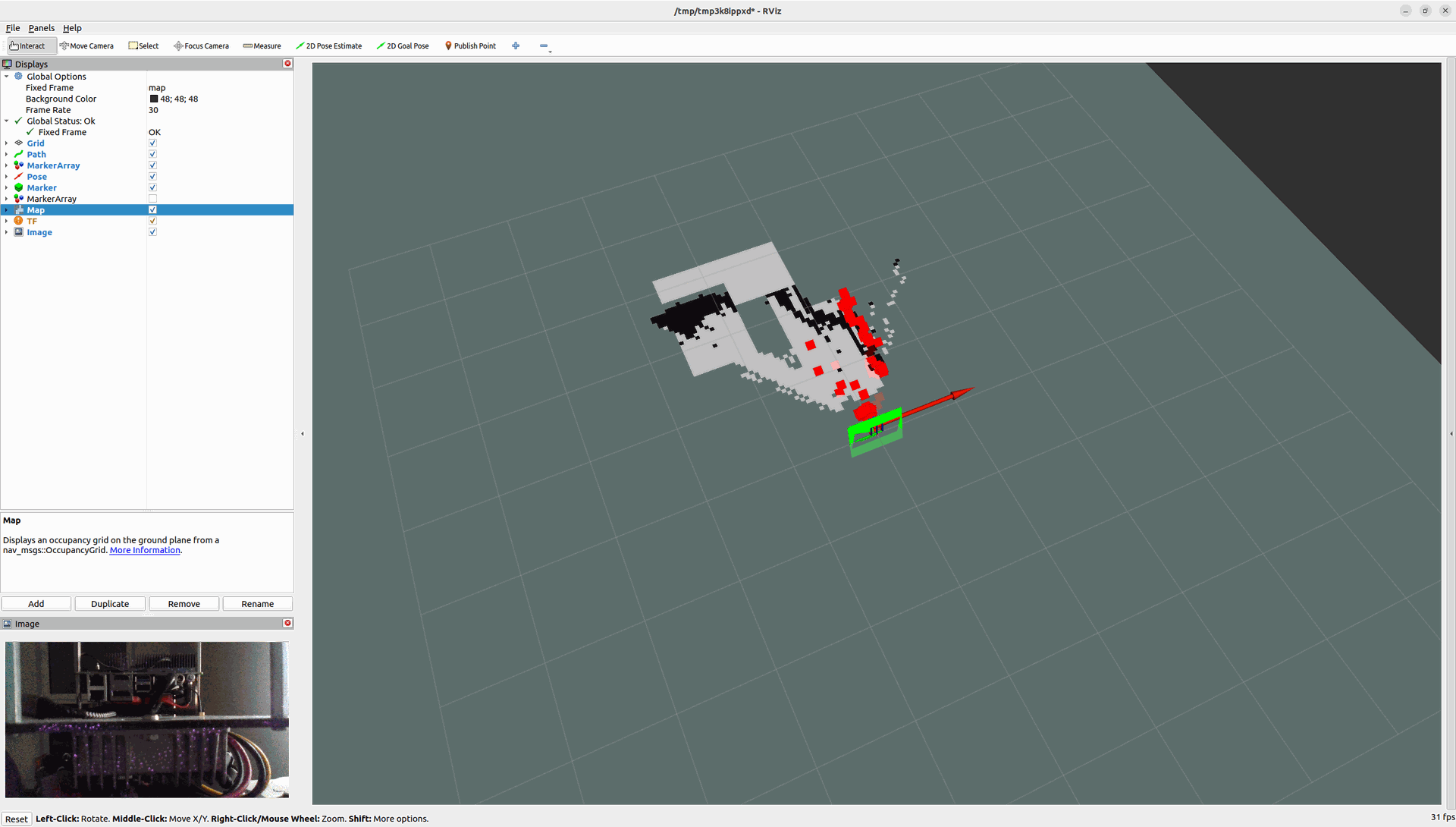Select the Background Color value 48; 48; 48
Screen dimensions: 1456x827
click(x=179, y=99)
